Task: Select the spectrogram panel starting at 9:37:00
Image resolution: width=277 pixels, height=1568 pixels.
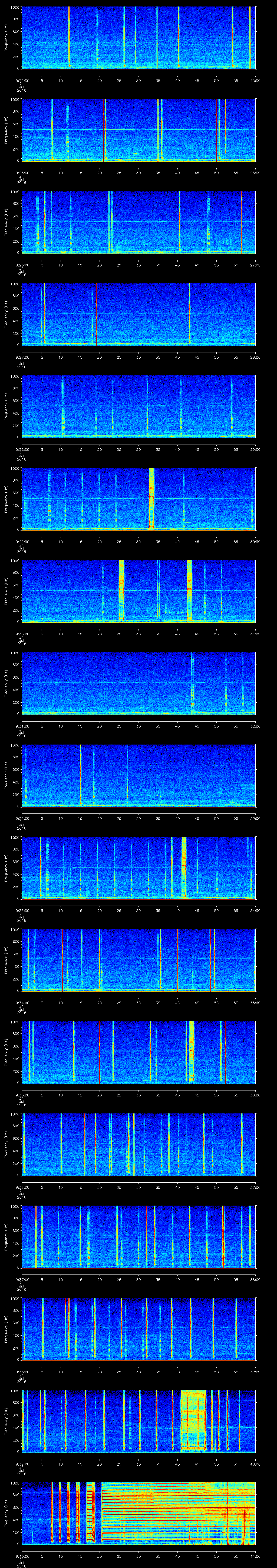Action: (x=139, y=1237)
